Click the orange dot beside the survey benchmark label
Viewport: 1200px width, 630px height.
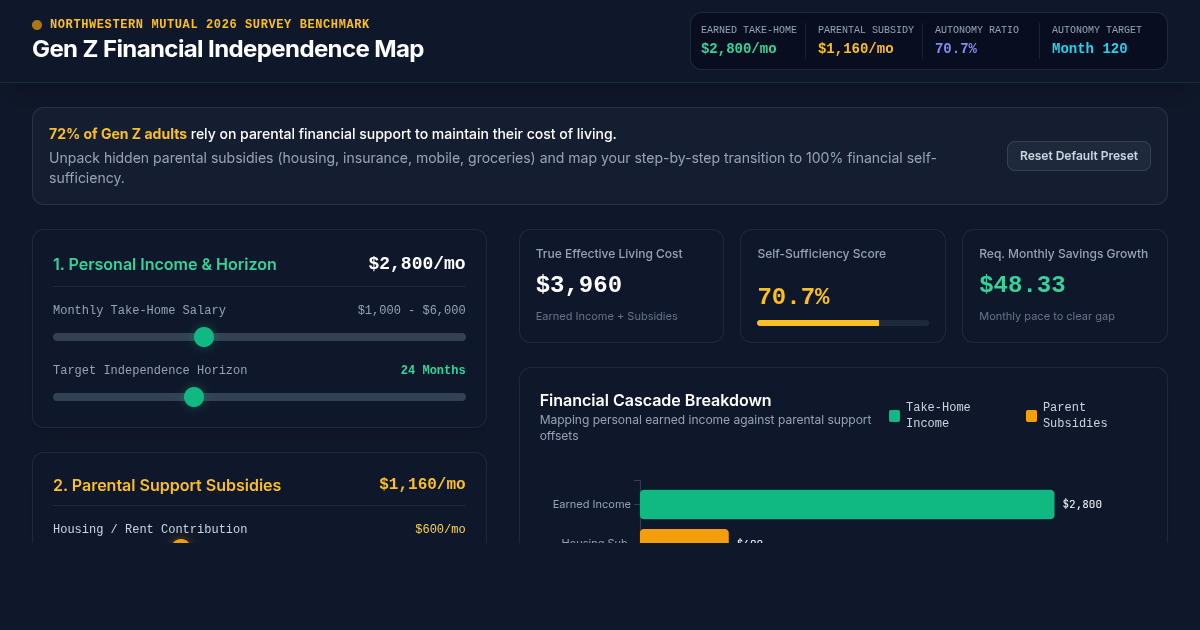pos(37,25)
